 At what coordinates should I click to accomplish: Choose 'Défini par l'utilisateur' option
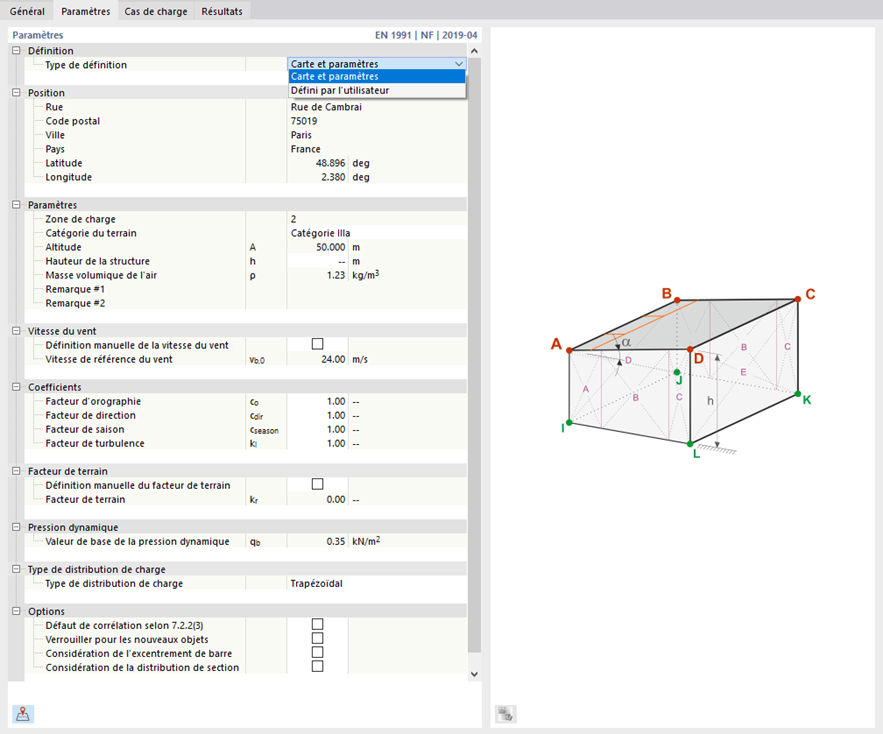(x=377, y=90)
